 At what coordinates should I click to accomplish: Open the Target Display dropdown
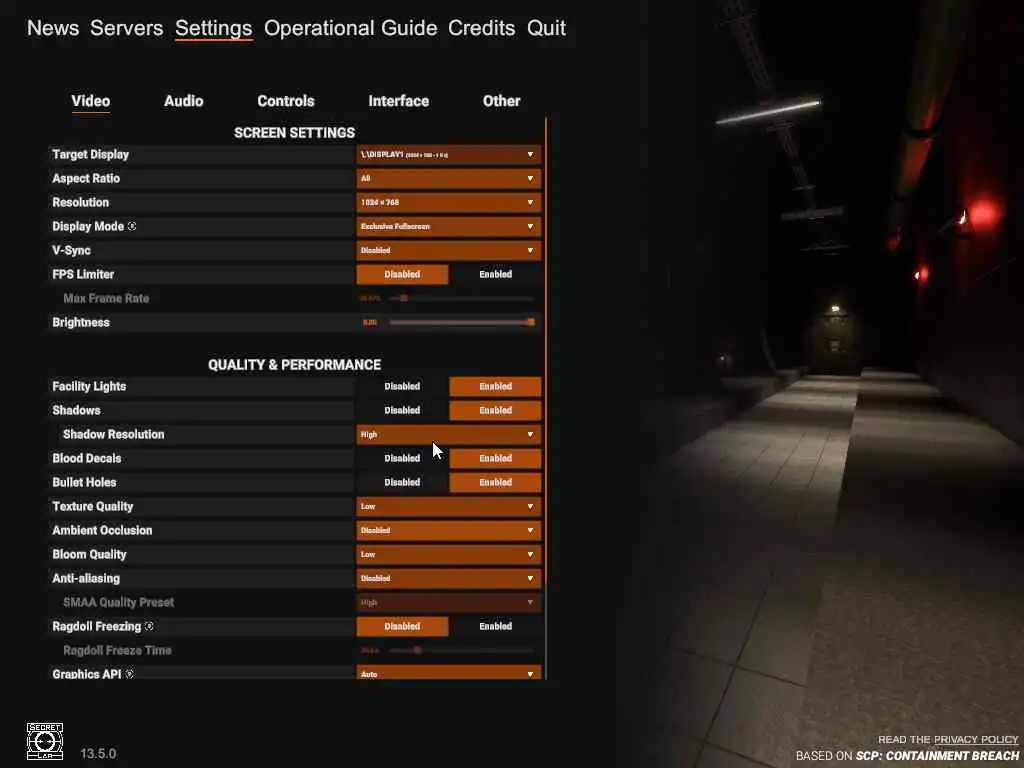point(449,155)
